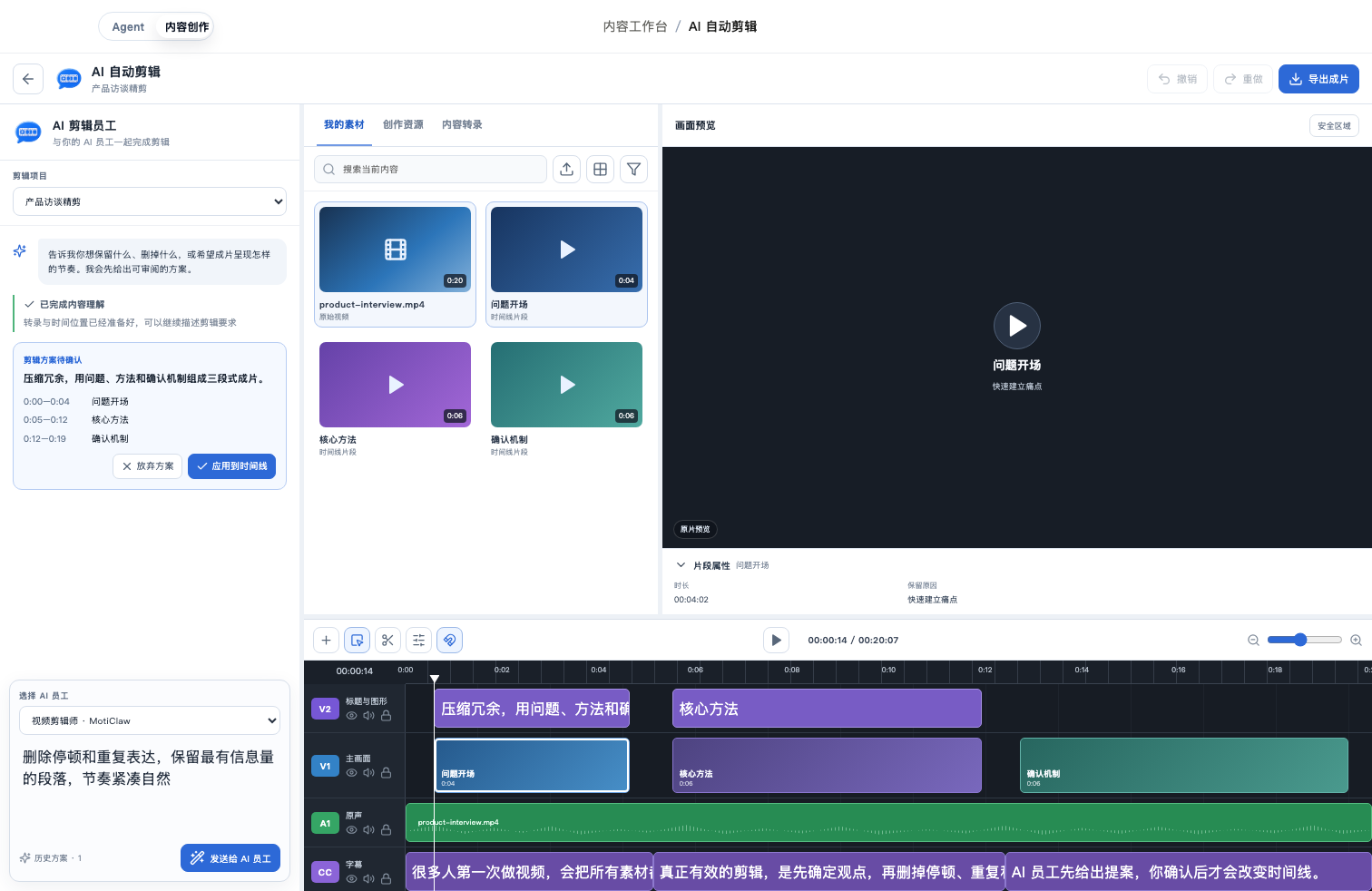Play the timeline from the transport button
This screenshot has width=1372, height=891.
[776, 640]
